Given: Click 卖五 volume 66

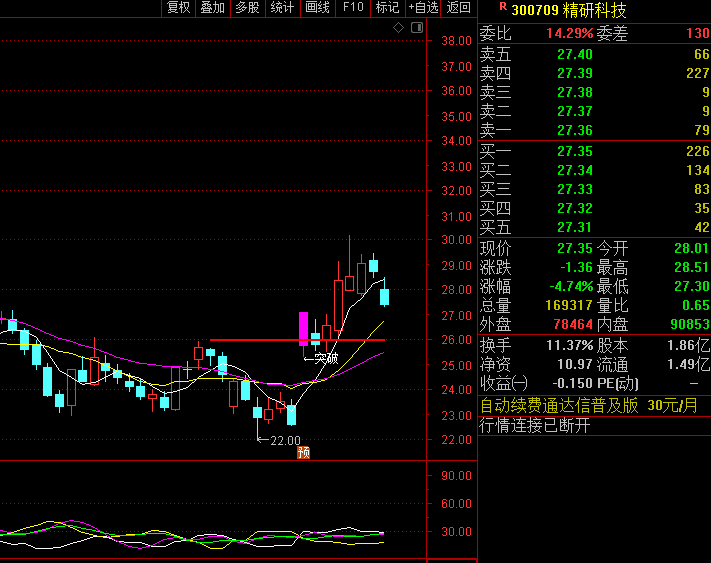Looking at the screenshot, I should coord(701,54).
